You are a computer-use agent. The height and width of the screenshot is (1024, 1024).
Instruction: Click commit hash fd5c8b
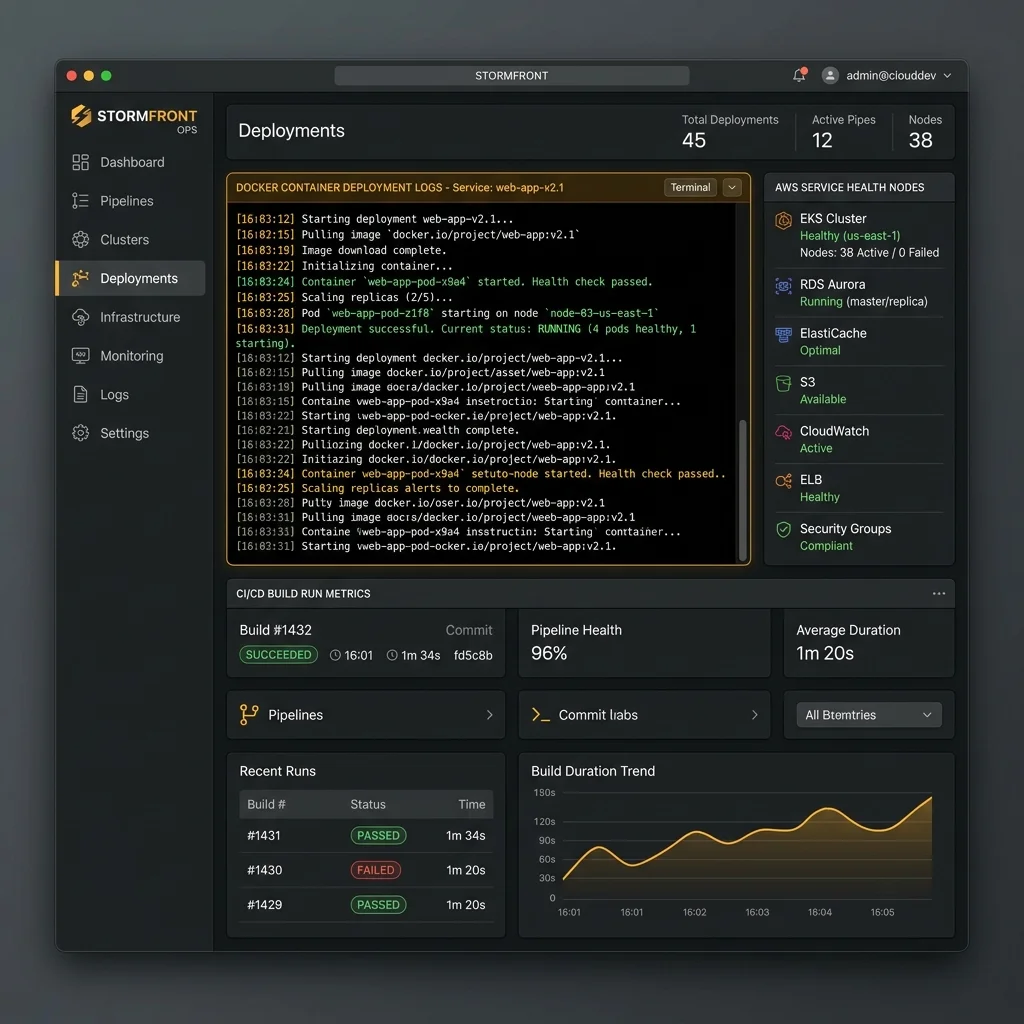473,655
